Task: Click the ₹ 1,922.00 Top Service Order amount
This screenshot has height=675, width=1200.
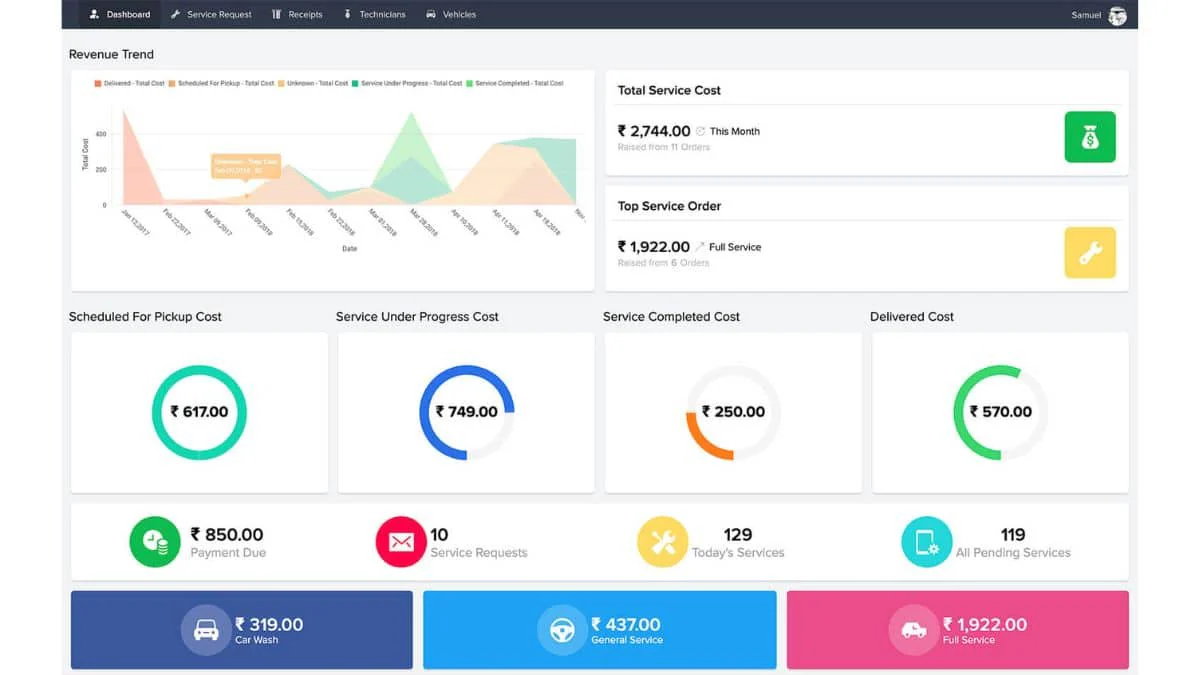Action: tap(654, 247)
